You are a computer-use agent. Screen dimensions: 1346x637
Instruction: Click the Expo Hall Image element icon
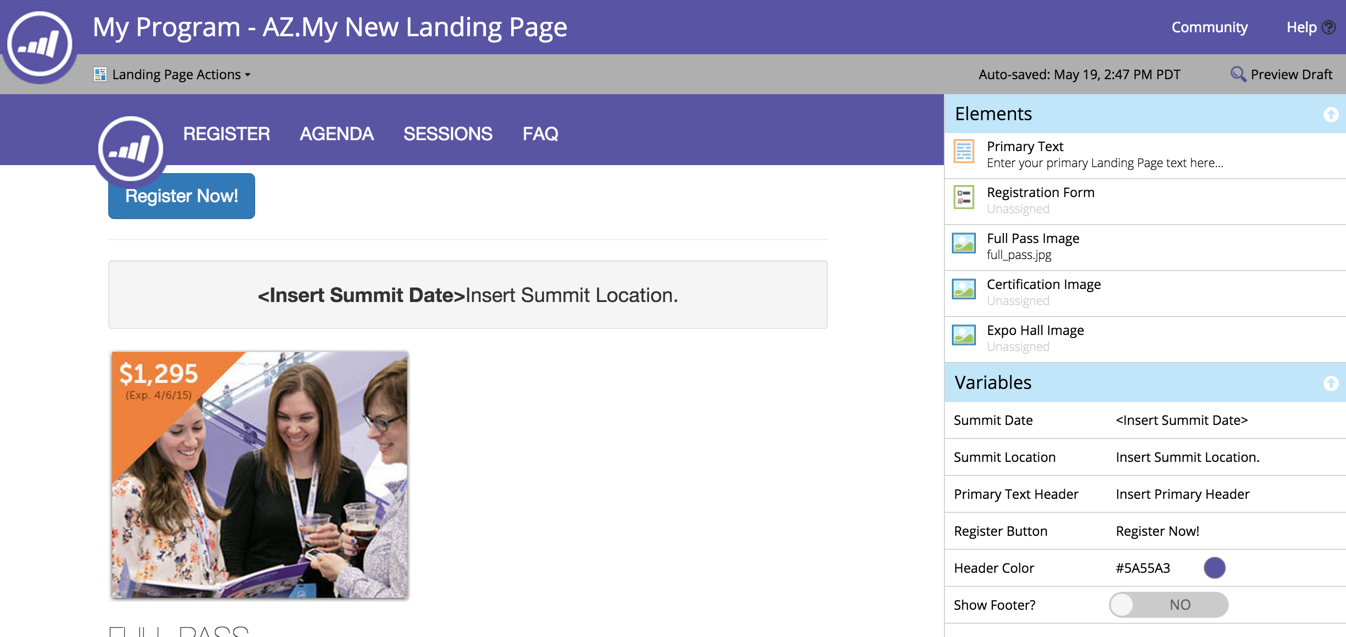(x=964, y=335)
